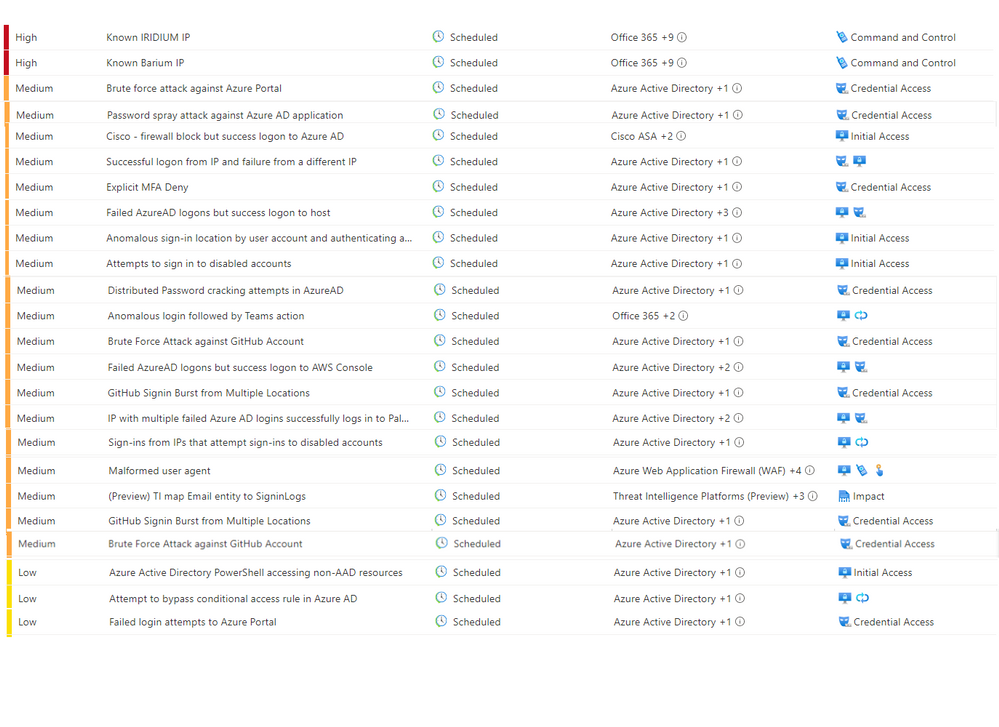Click Azure Web Application Firewall (WAF) +4 data source
The width and height of the screenshot is (999, 727).
pyautogui.click(x=707, y=471)
